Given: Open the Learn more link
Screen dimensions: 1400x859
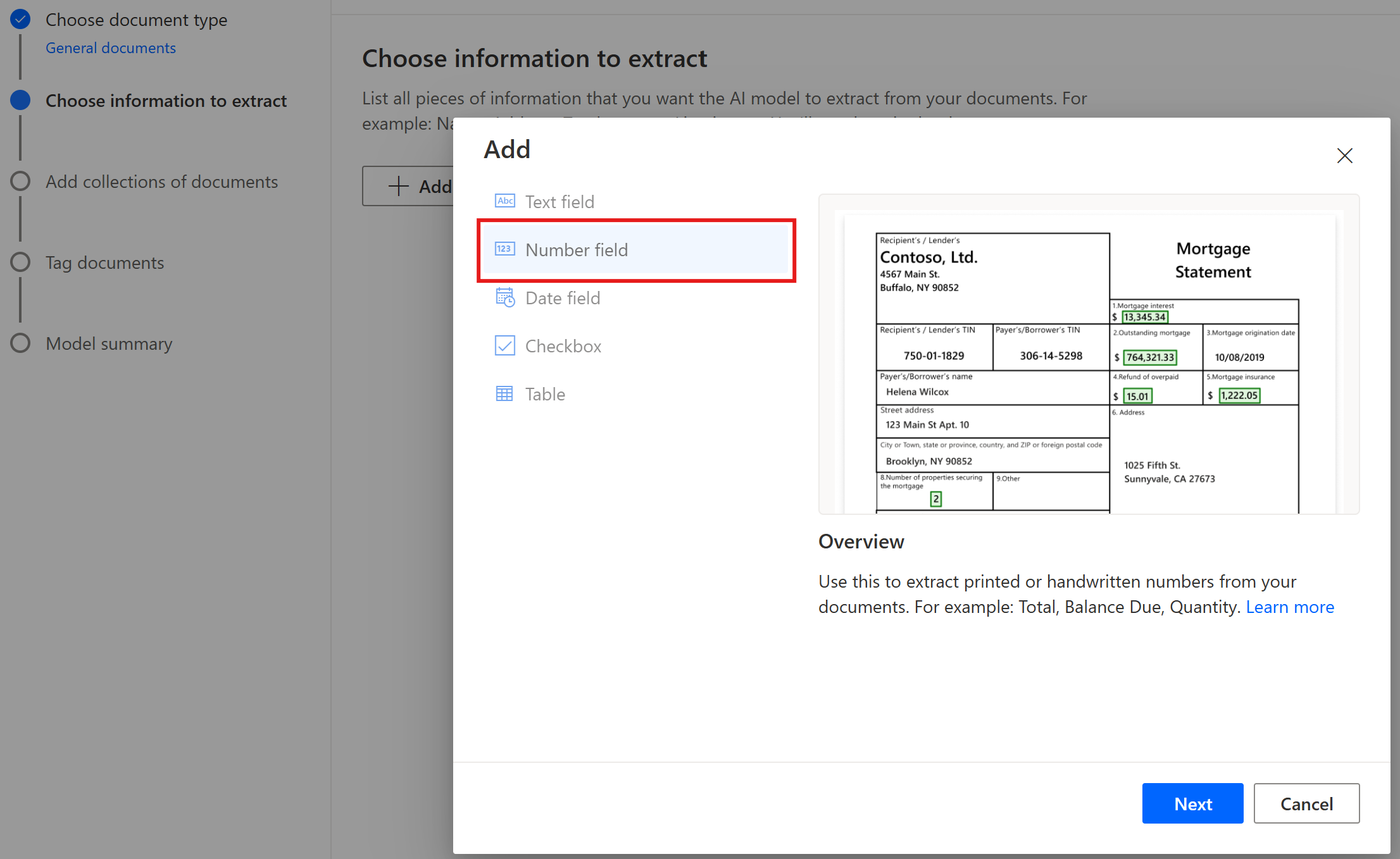Looking at the screenshot, I should click(x=1290, y=607).
